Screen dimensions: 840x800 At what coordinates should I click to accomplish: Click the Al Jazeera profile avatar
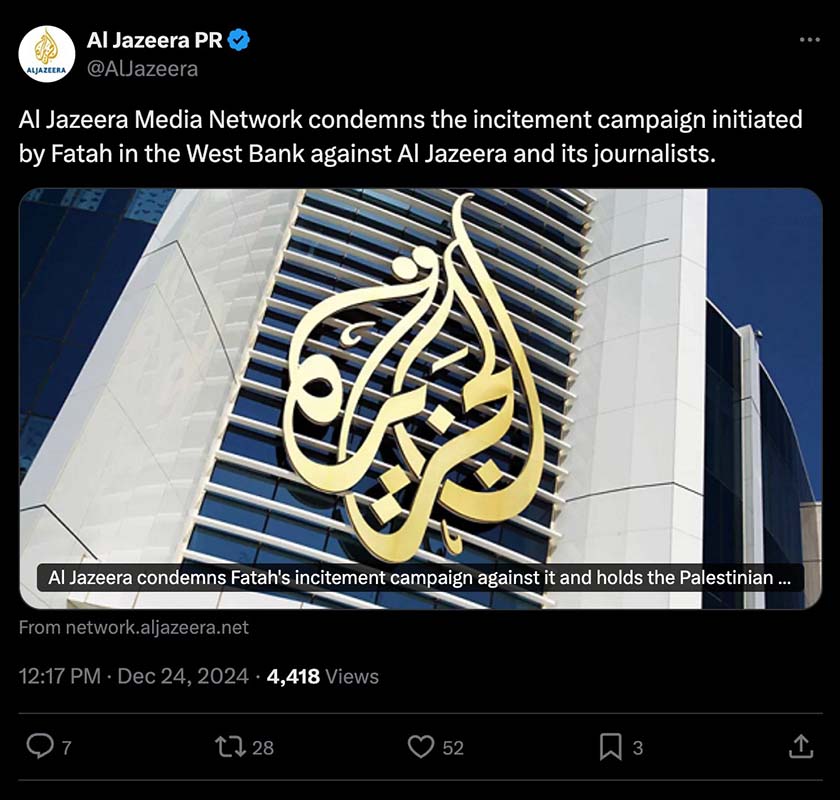click(47, 54)
